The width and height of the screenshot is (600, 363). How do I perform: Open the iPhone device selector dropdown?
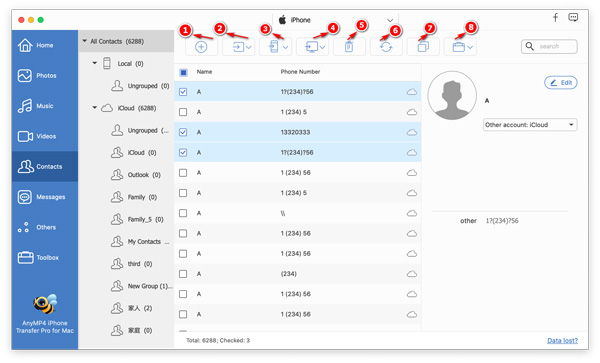[336, 20]
